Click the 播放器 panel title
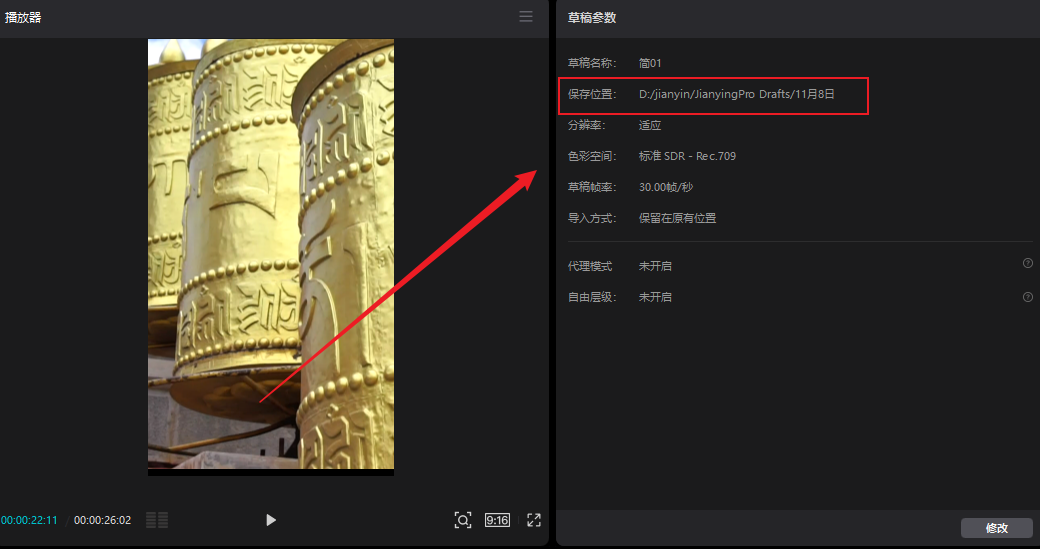1040x549 pixels. 23,18
